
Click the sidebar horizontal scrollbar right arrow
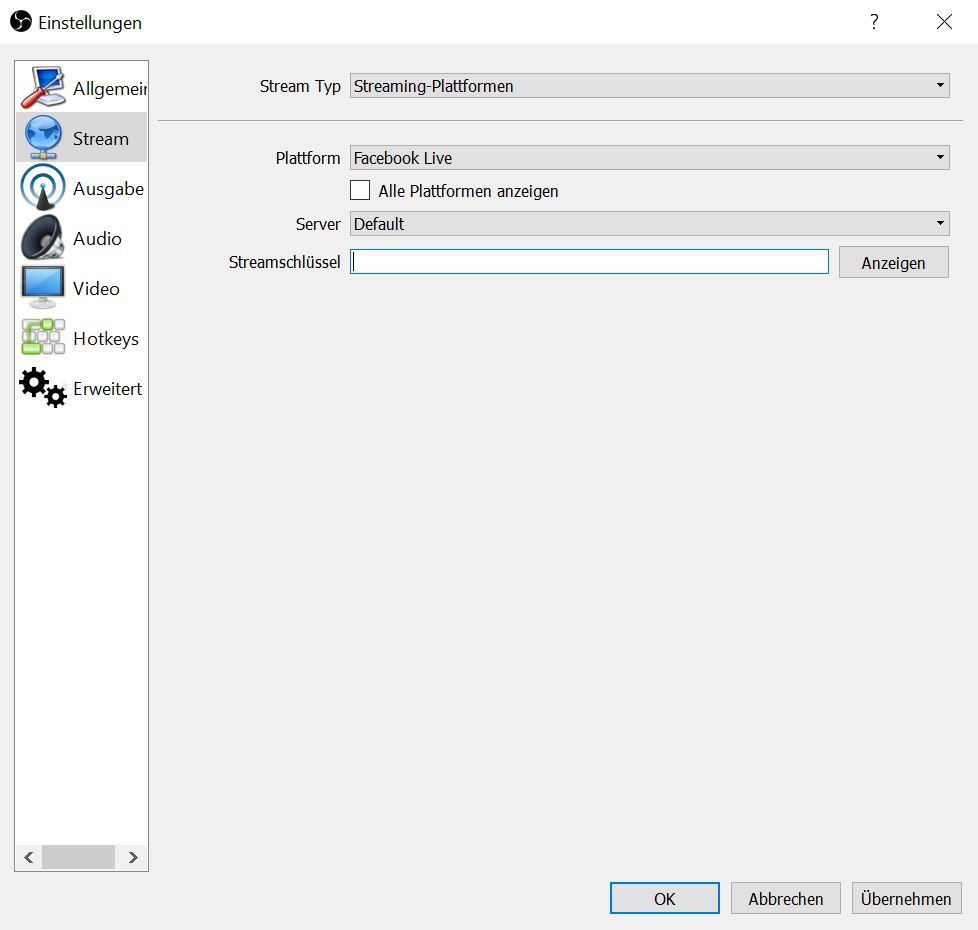pyautogui.click(x=133, y=857)
